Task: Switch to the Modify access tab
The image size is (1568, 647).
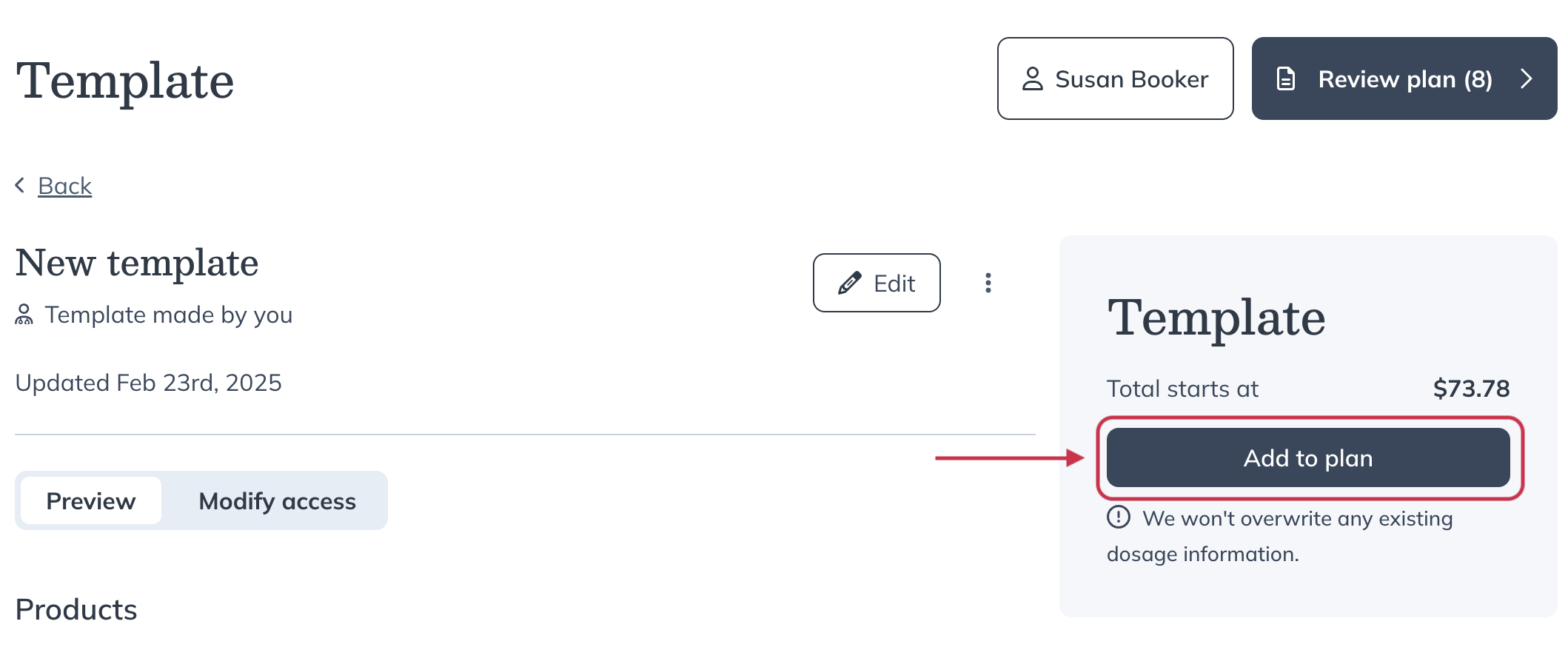Action: [x=278, y=501]
